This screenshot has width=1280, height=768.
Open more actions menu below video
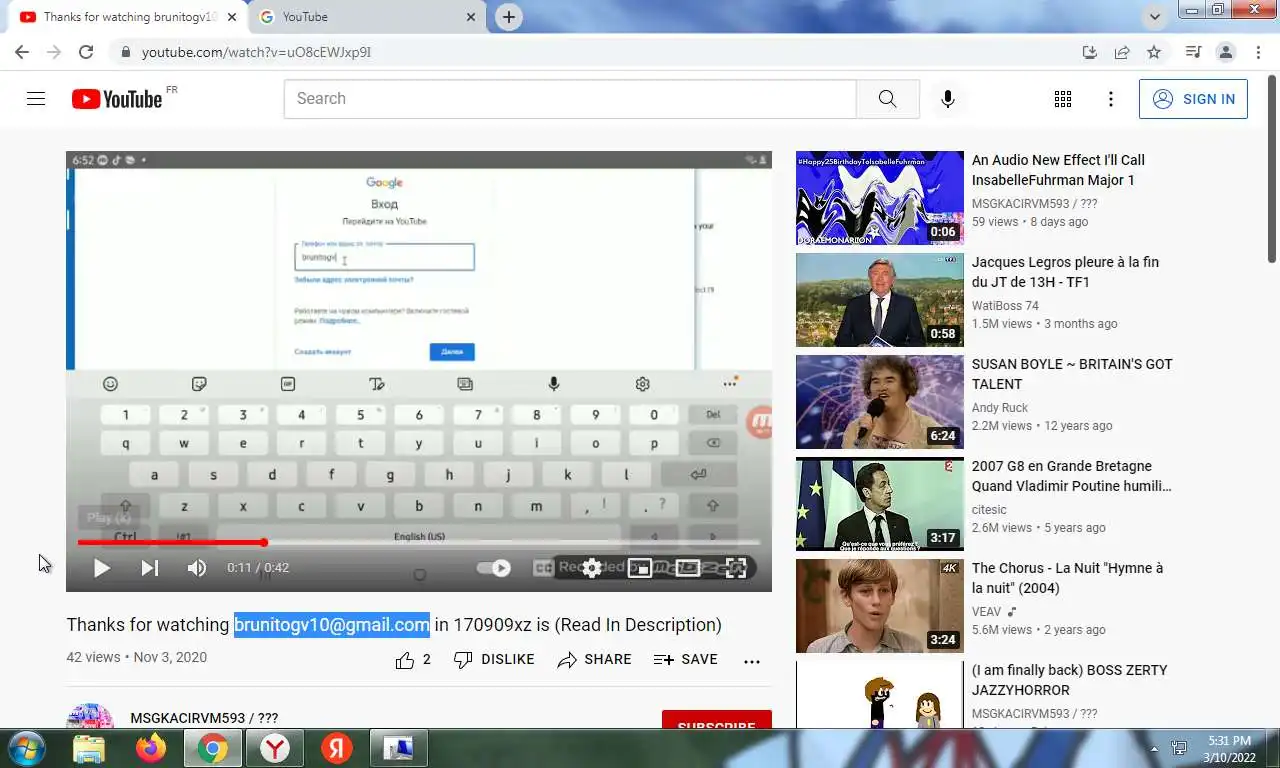[752, 661]
